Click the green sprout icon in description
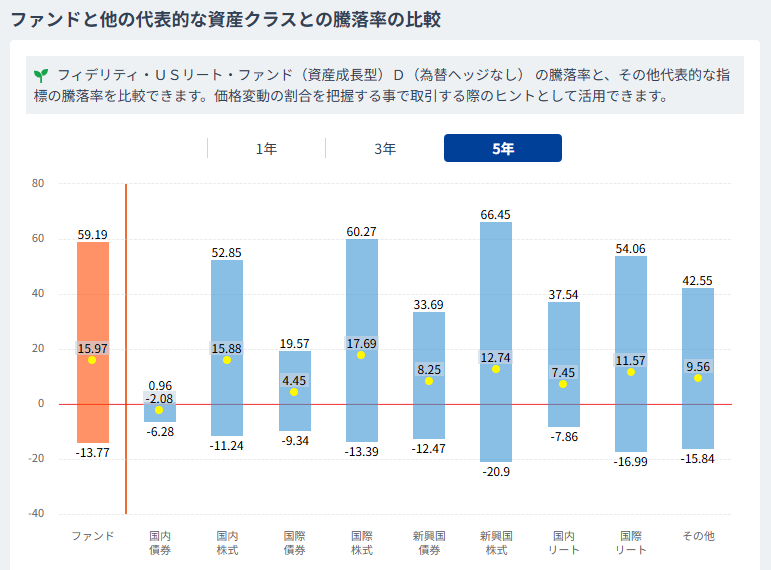 41,76
